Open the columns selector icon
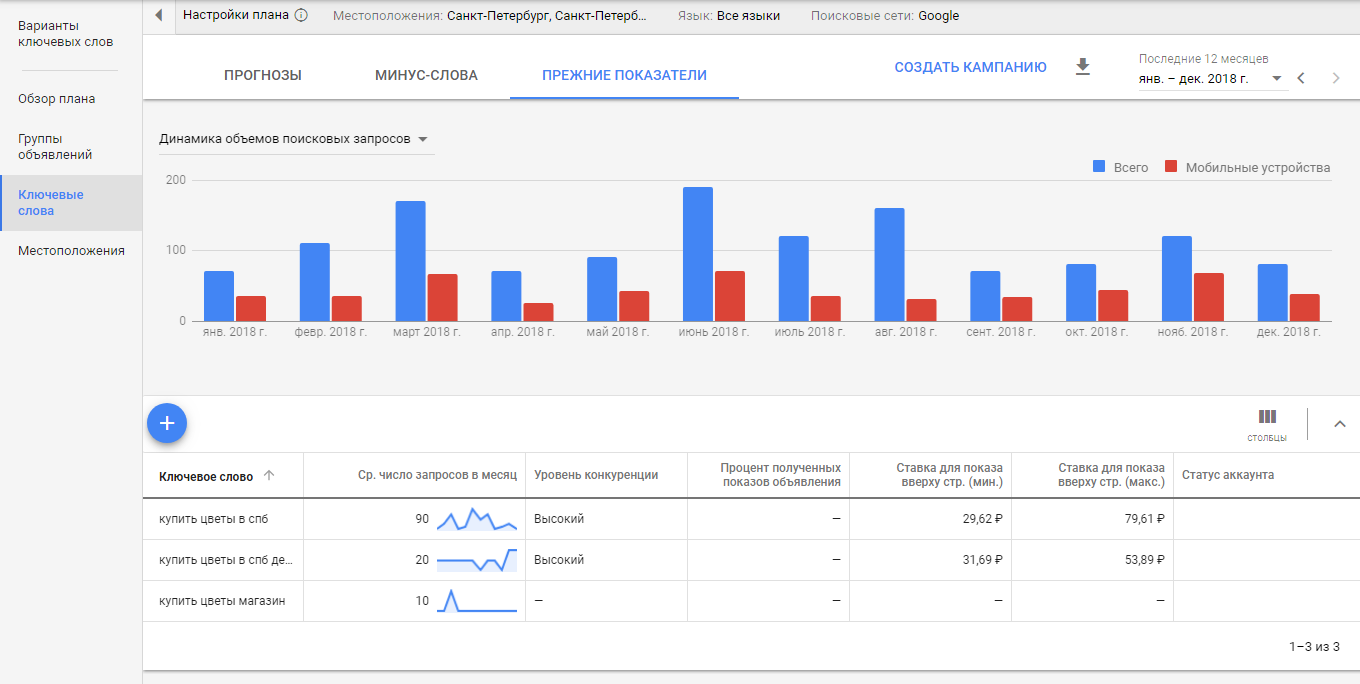 tap(1267, 417)
